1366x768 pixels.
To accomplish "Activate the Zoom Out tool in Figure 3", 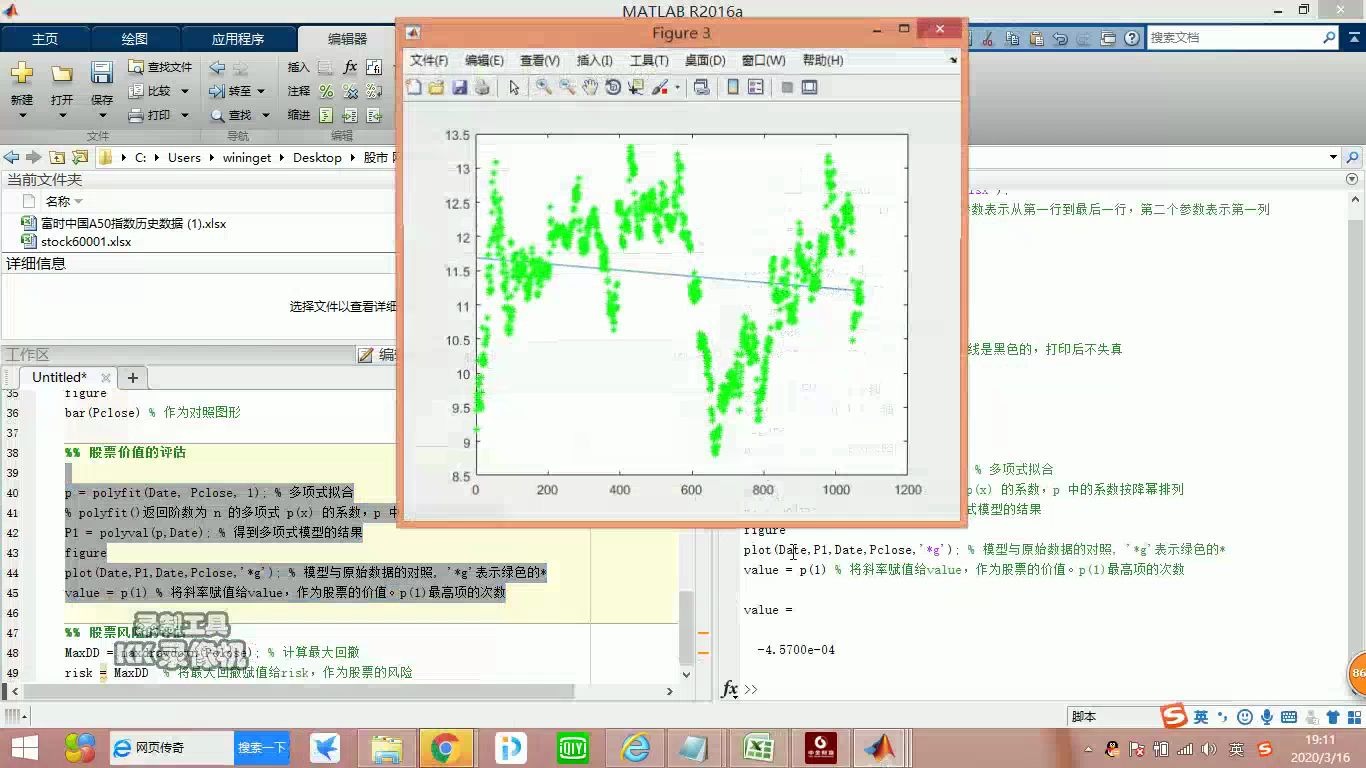I will click(567, 87).
